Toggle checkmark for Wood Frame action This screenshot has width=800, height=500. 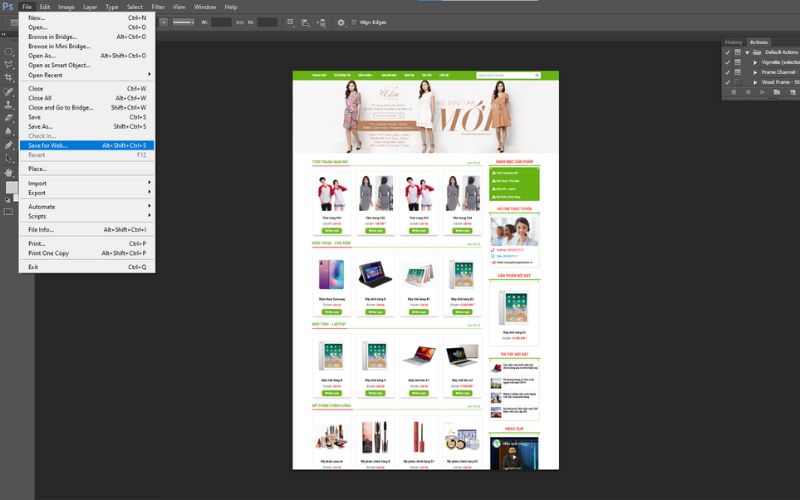727,82
